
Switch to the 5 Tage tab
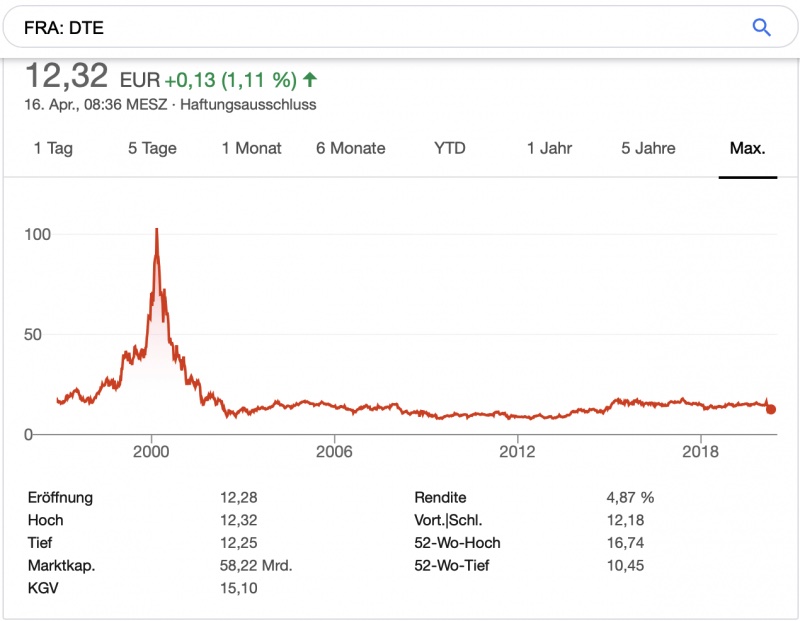click(x=151, y=148)
